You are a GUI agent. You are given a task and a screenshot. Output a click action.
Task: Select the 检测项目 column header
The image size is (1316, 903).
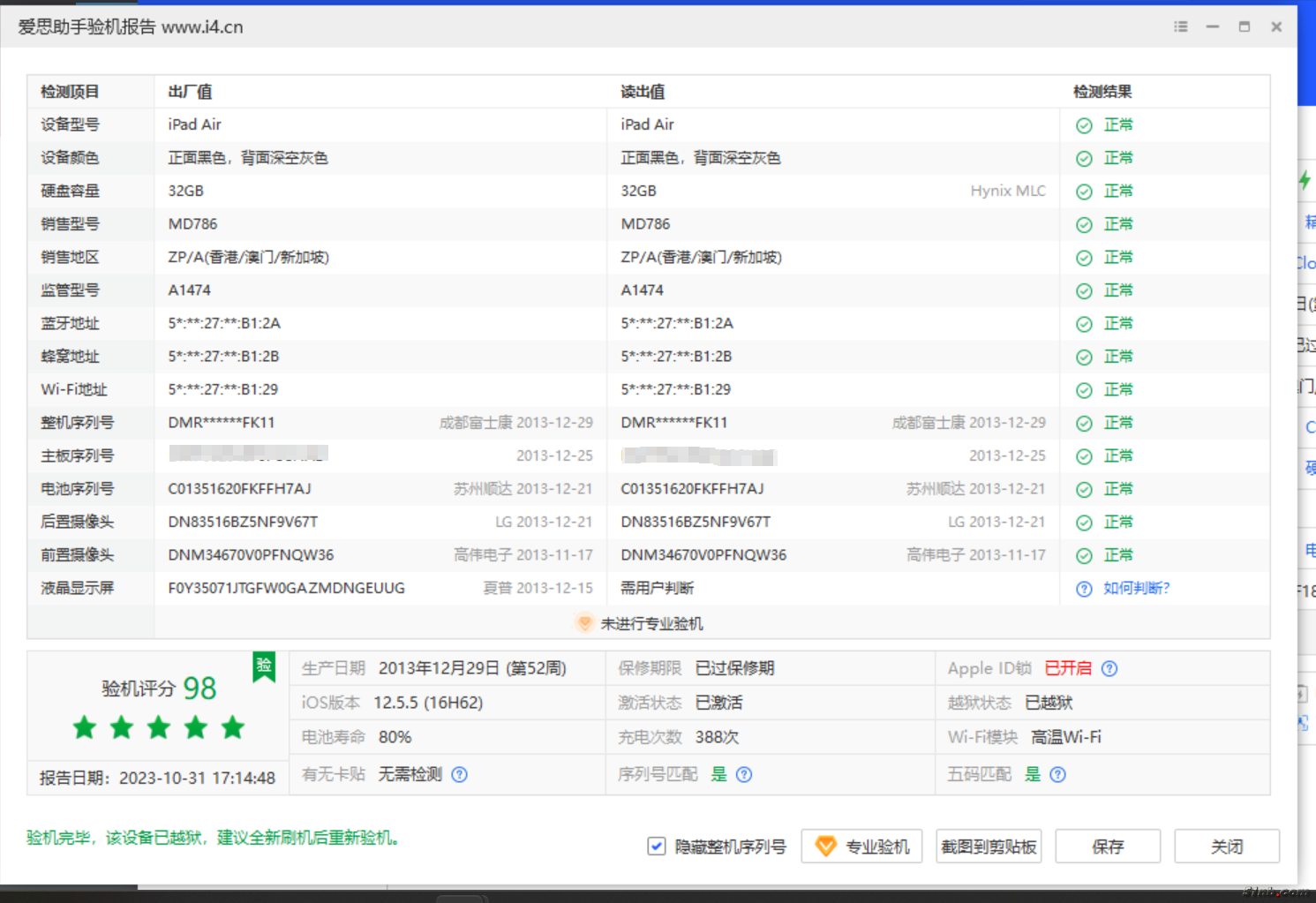pos(70,92)
